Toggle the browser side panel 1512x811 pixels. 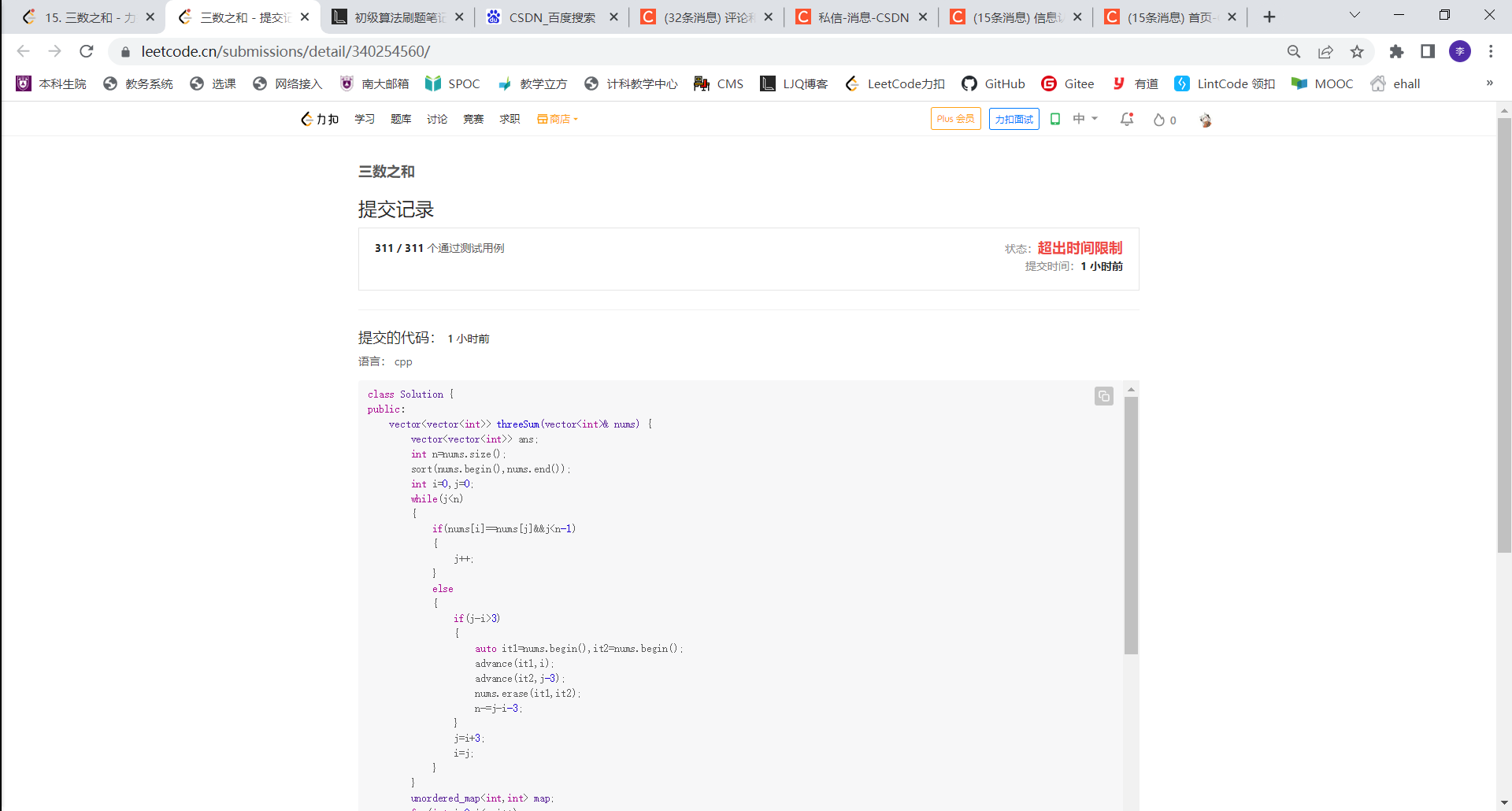[x=1427, y=52]
